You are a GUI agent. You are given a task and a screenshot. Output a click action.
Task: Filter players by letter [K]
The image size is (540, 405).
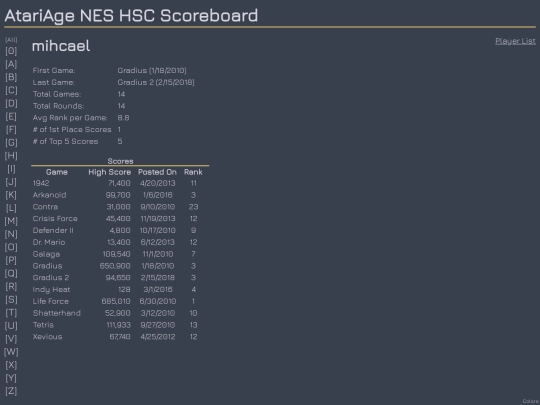point(11,195)
